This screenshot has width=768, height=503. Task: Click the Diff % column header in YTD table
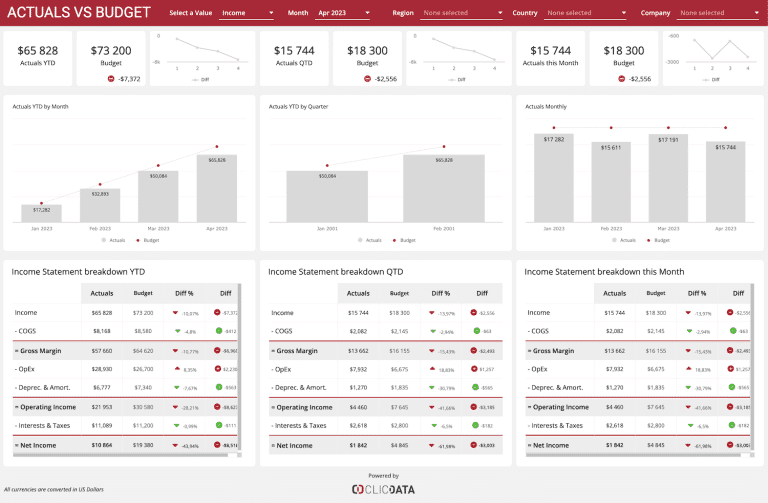(x=183, y=293)
